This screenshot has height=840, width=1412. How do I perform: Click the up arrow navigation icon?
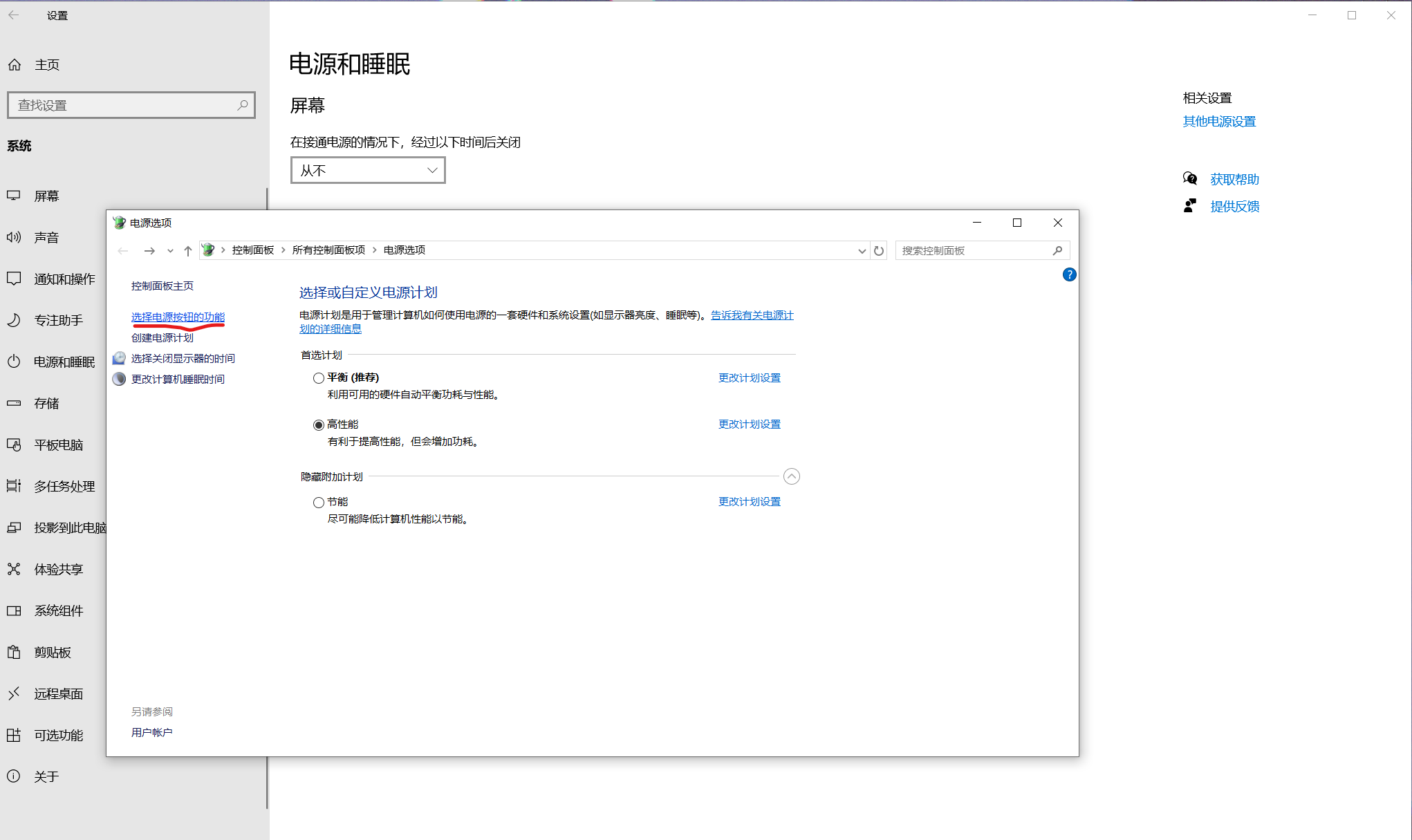[x=188, y=250]
